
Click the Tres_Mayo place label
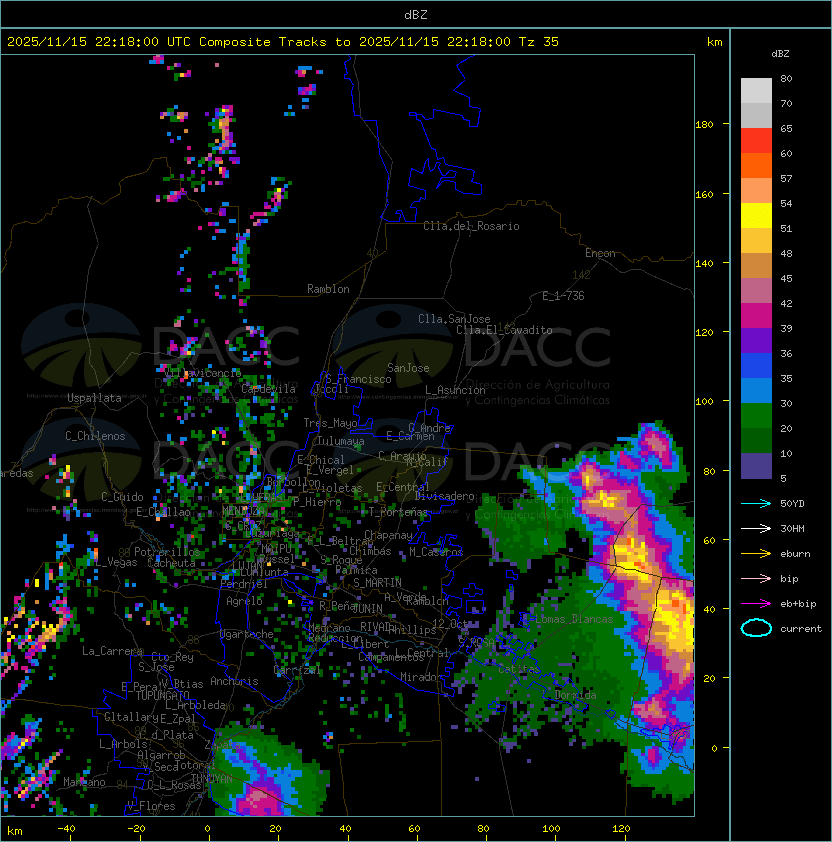(330, 423)
